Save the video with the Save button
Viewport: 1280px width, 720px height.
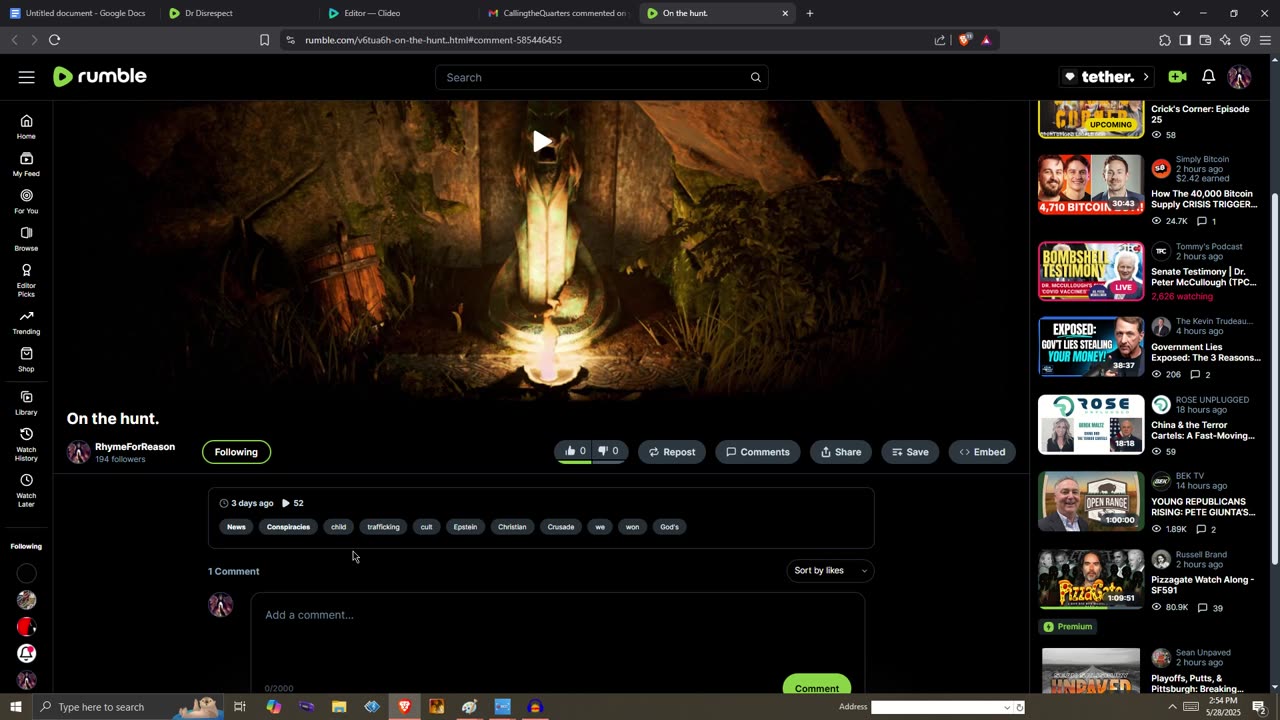point(910,452)
